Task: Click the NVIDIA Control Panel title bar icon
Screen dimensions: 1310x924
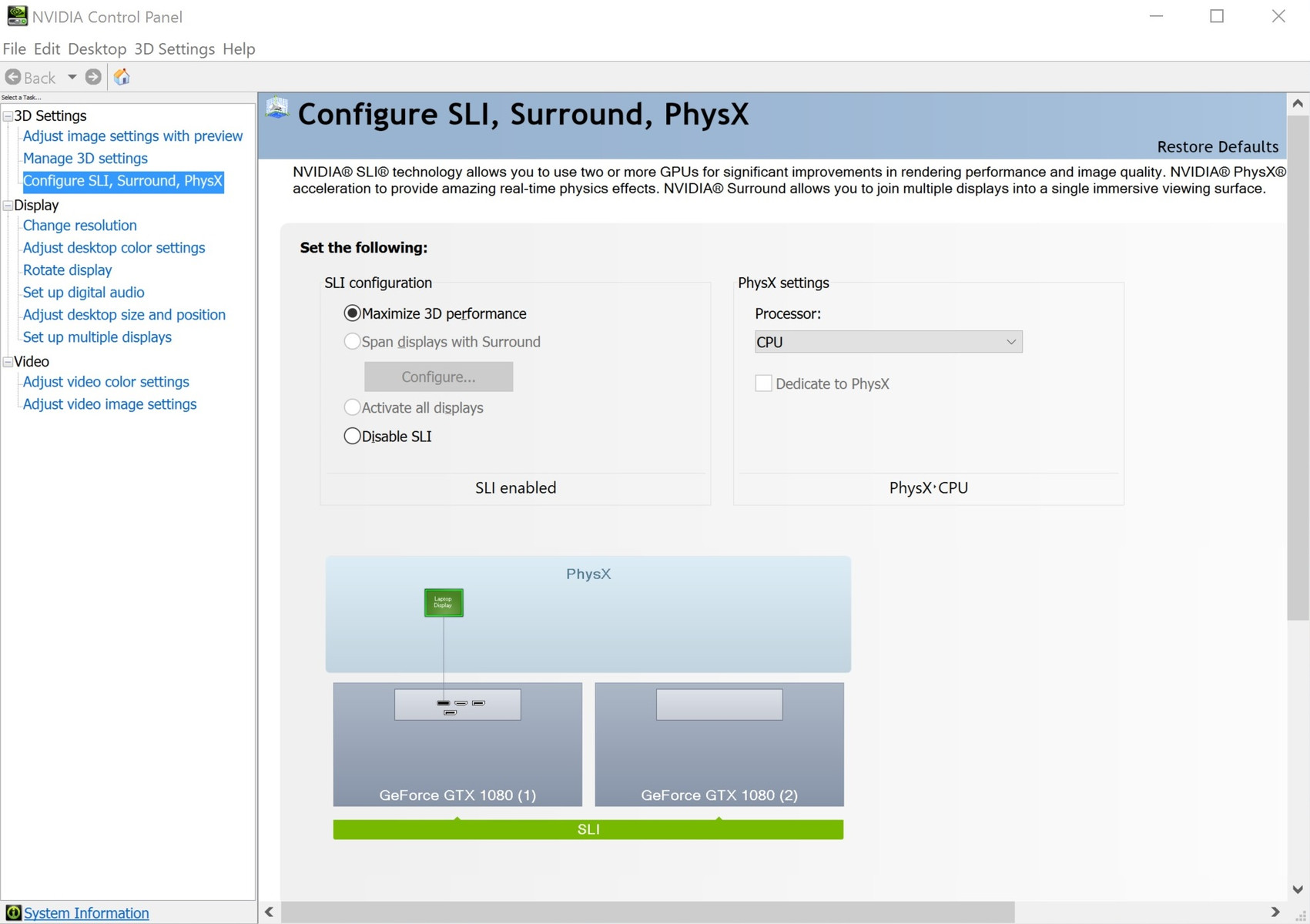Action: click(x=17, y=15)
